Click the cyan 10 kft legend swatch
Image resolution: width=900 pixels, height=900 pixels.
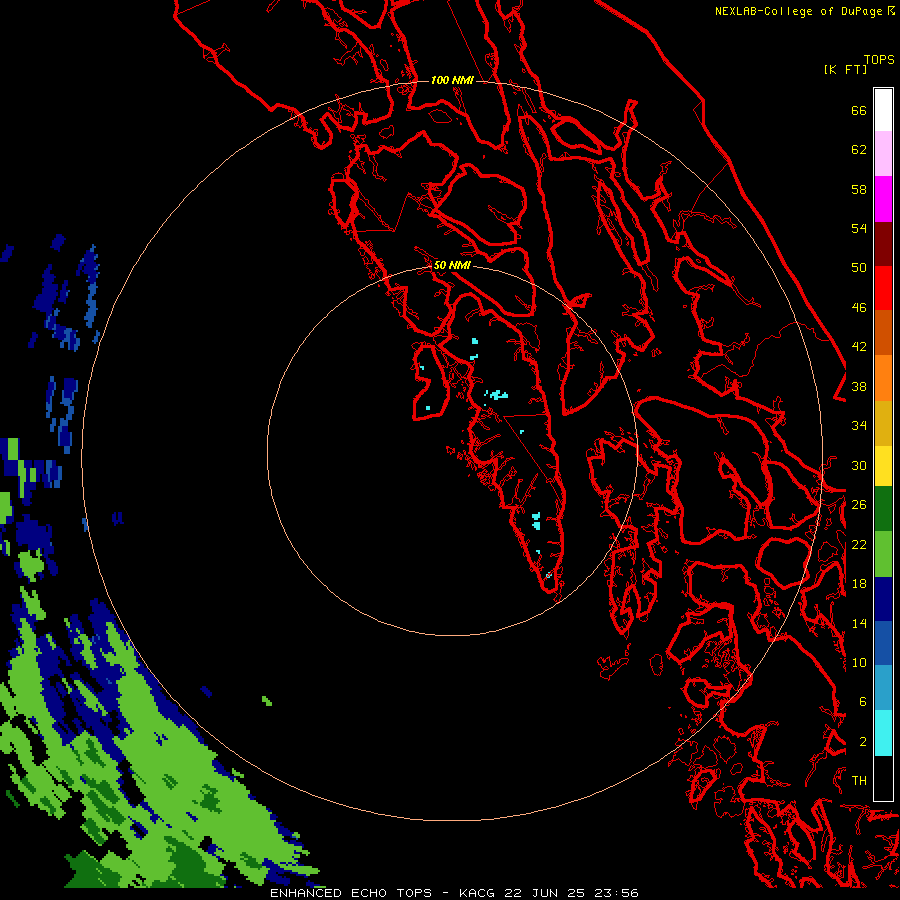point(883,733)
